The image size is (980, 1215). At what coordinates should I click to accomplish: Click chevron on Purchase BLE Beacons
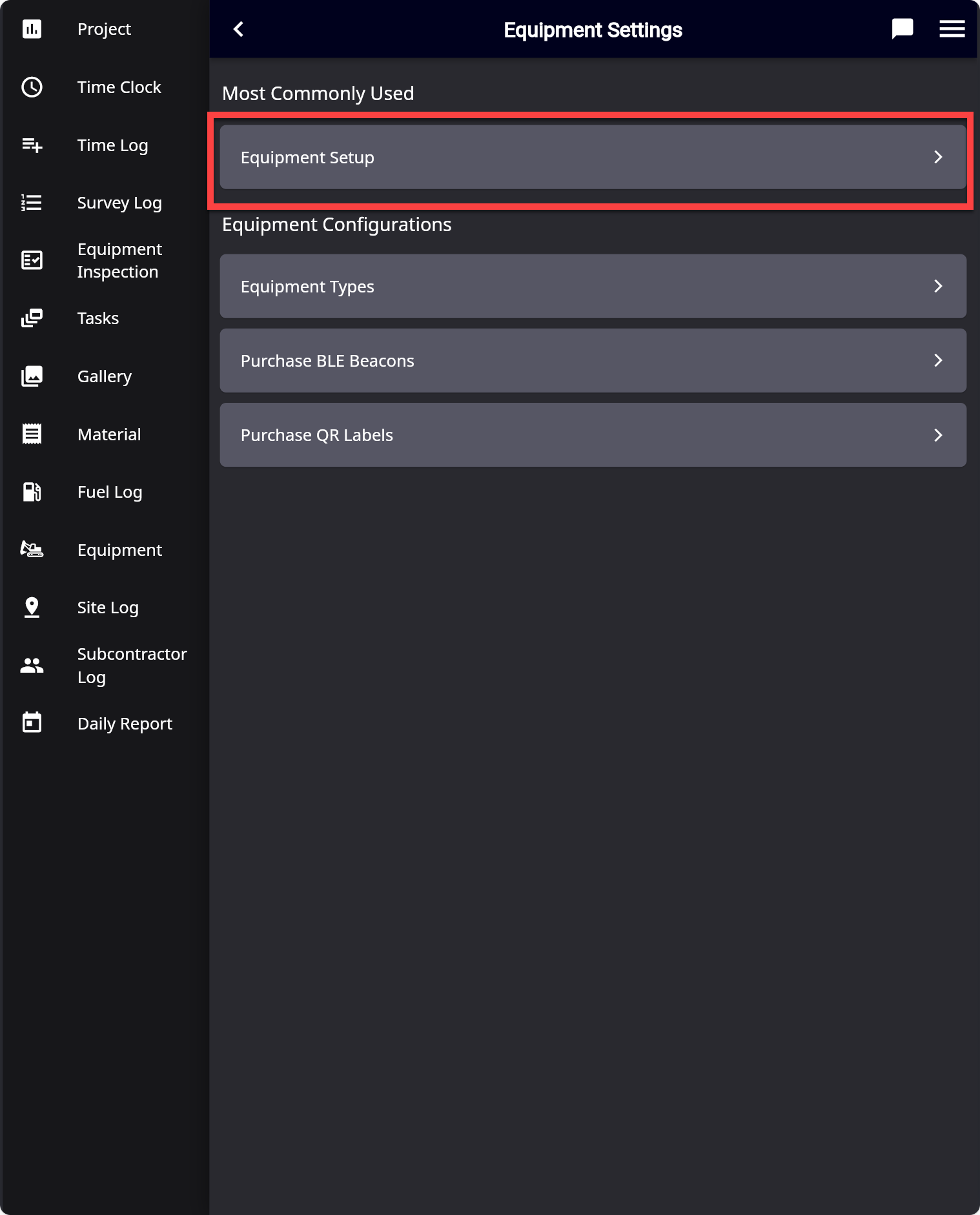pyautogui.click(x=938, y=360)
